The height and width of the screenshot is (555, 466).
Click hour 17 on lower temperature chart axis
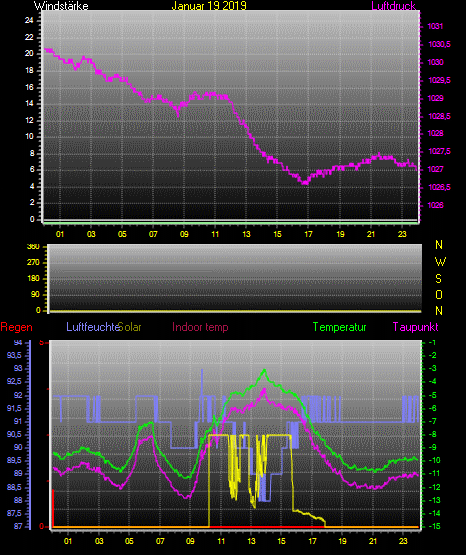pos(312,541)
